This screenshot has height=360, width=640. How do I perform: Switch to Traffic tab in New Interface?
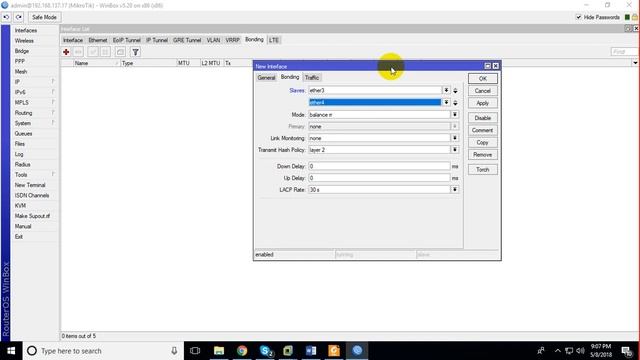pyautogui.click(x=312, y=78)
